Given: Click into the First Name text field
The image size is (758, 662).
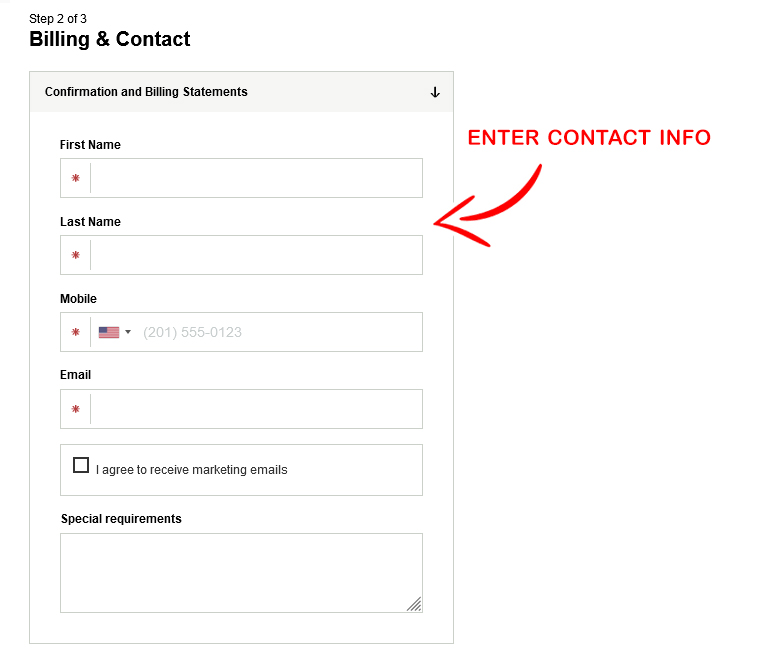Looking at the screenshot, I should [x=256, y=178].
